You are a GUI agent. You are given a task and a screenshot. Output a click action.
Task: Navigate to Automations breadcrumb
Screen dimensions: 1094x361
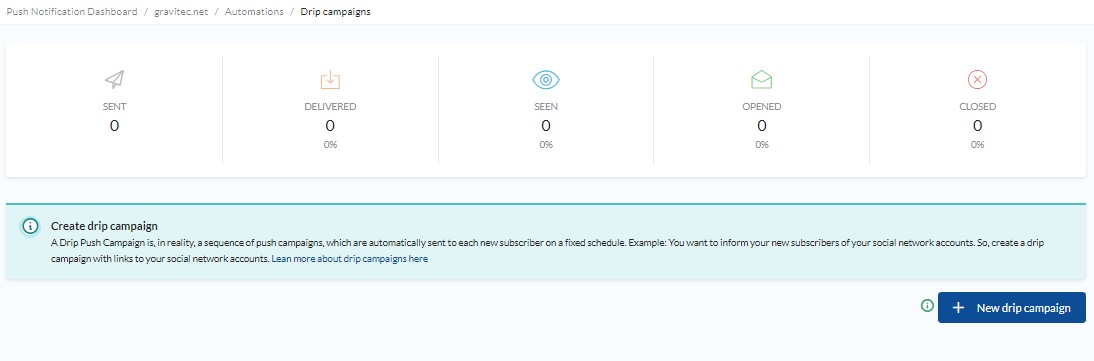[x=254, y=12]
